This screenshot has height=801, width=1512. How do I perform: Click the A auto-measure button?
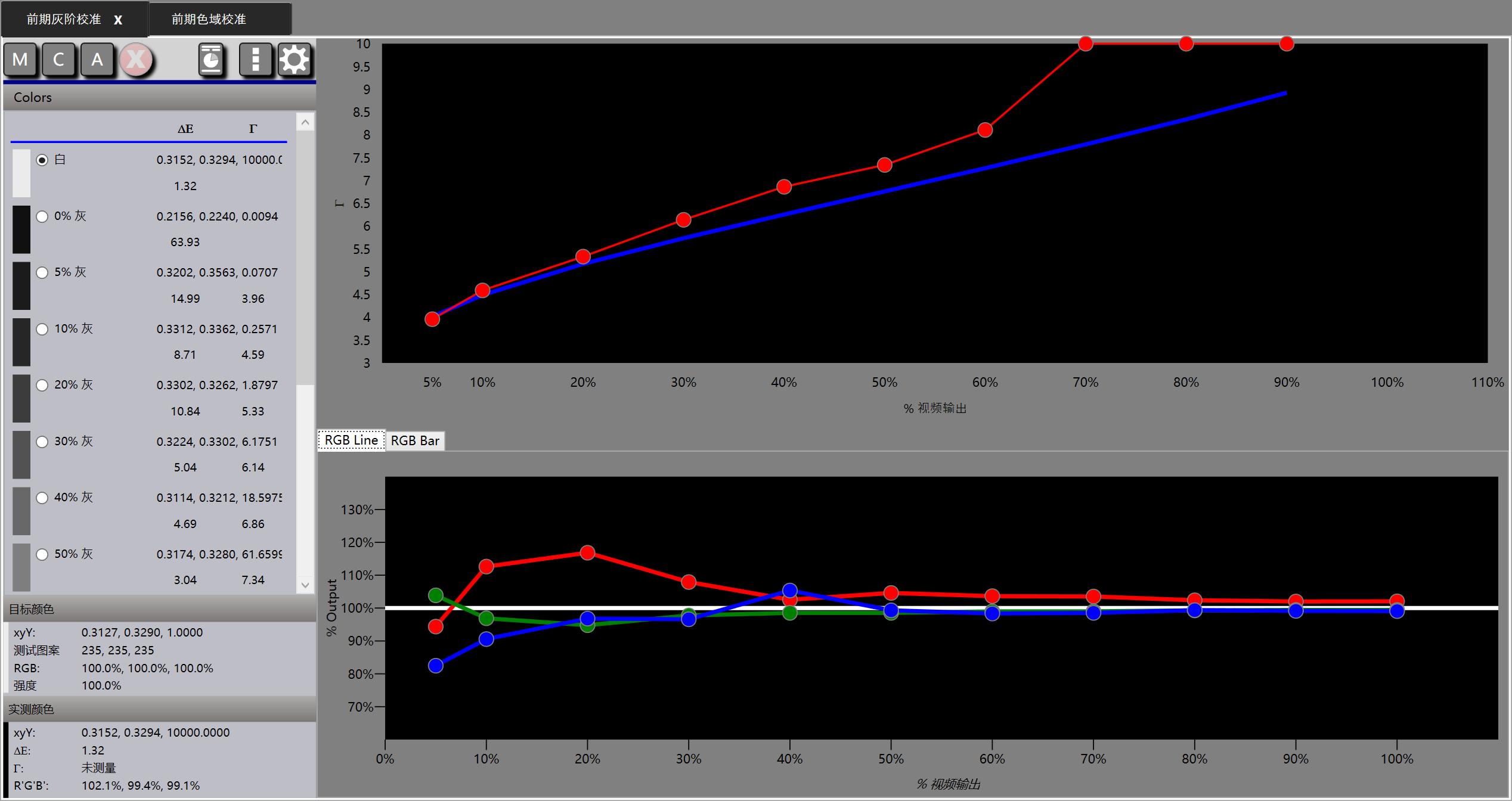[97, 60]
